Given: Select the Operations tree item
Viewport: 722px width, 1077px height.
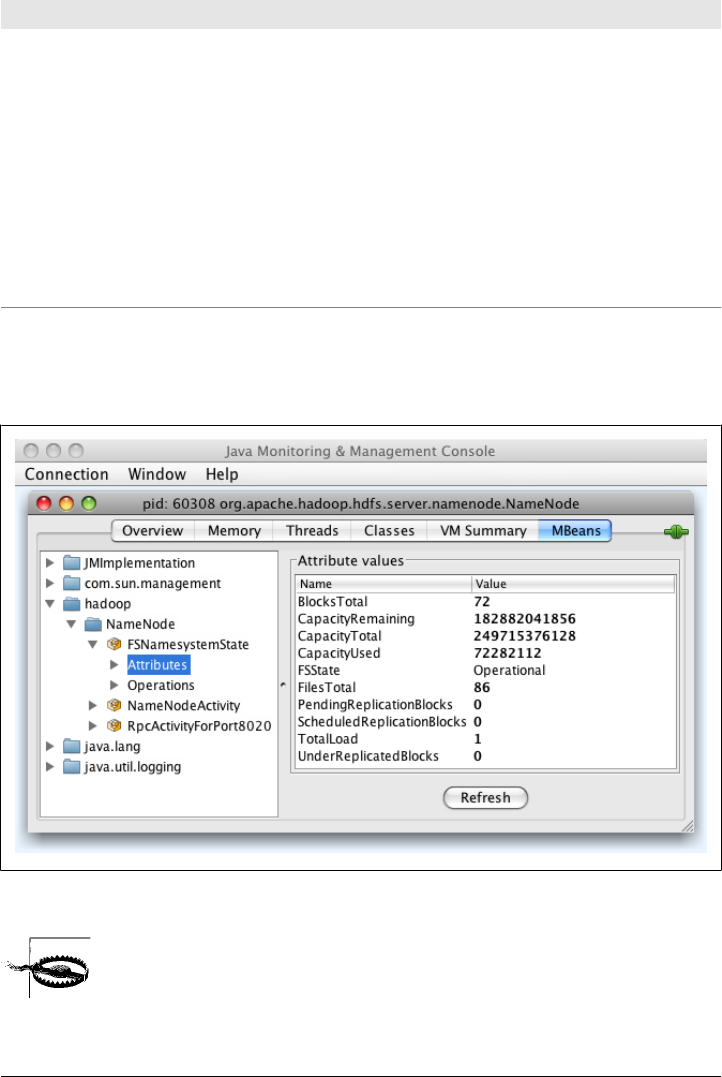Looking at the screenshot, I should tap(161, 685).
